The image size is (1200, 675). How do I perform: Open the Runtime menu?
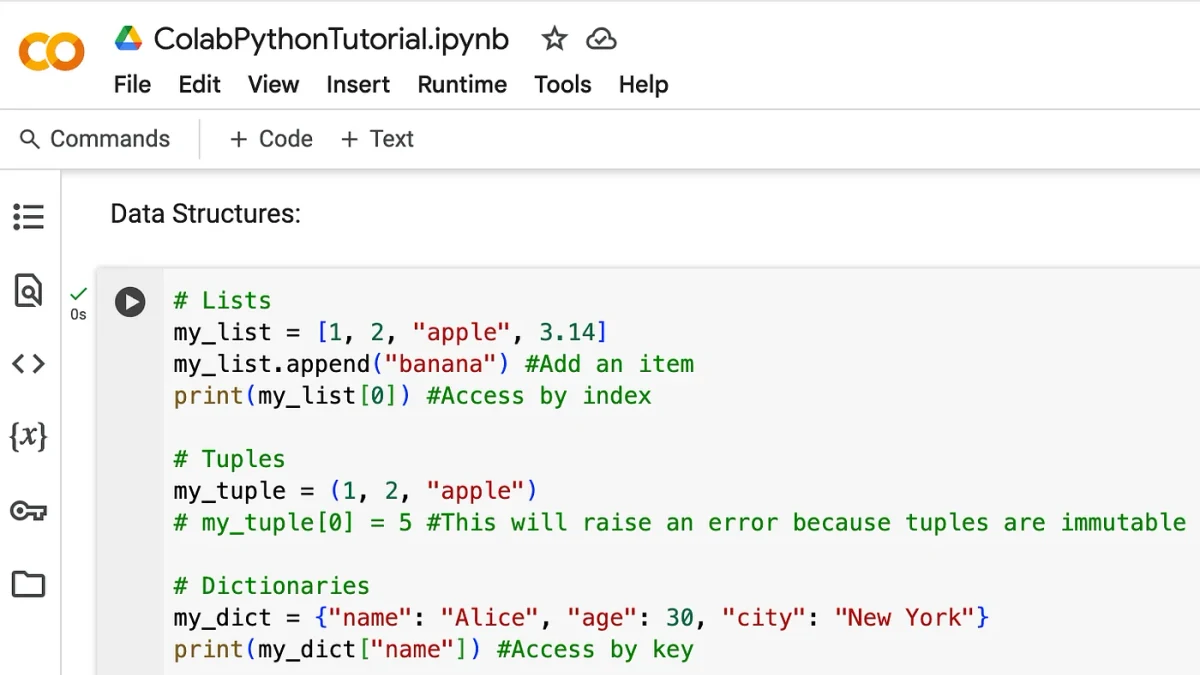[x=462, y=84]
